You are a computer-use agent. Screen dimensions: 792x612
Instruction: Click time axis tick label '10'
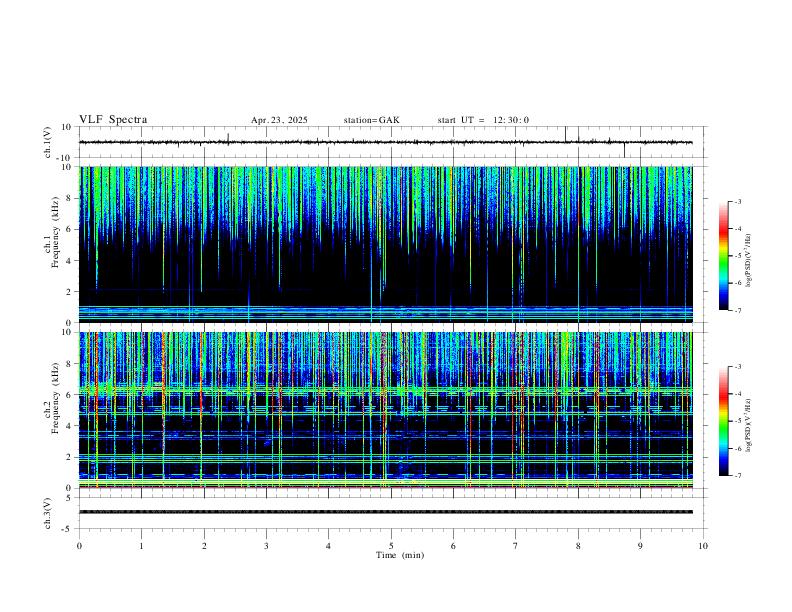(703, 546)
